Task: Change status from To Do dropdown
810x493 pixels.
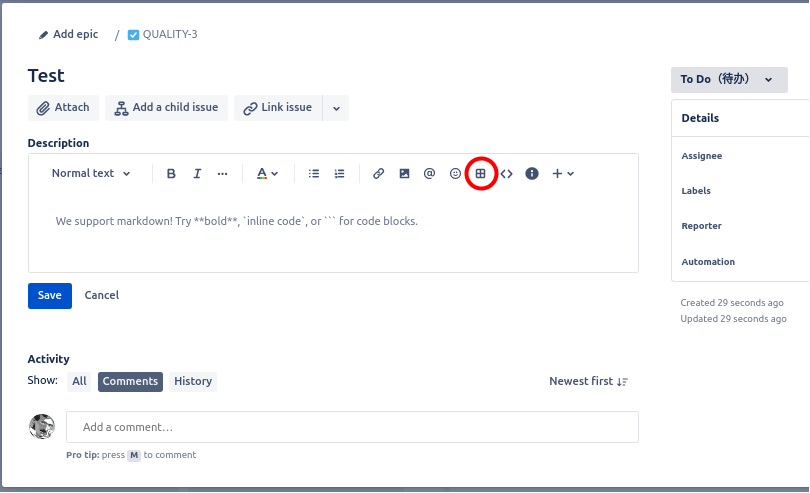Action: pos(729,80)
